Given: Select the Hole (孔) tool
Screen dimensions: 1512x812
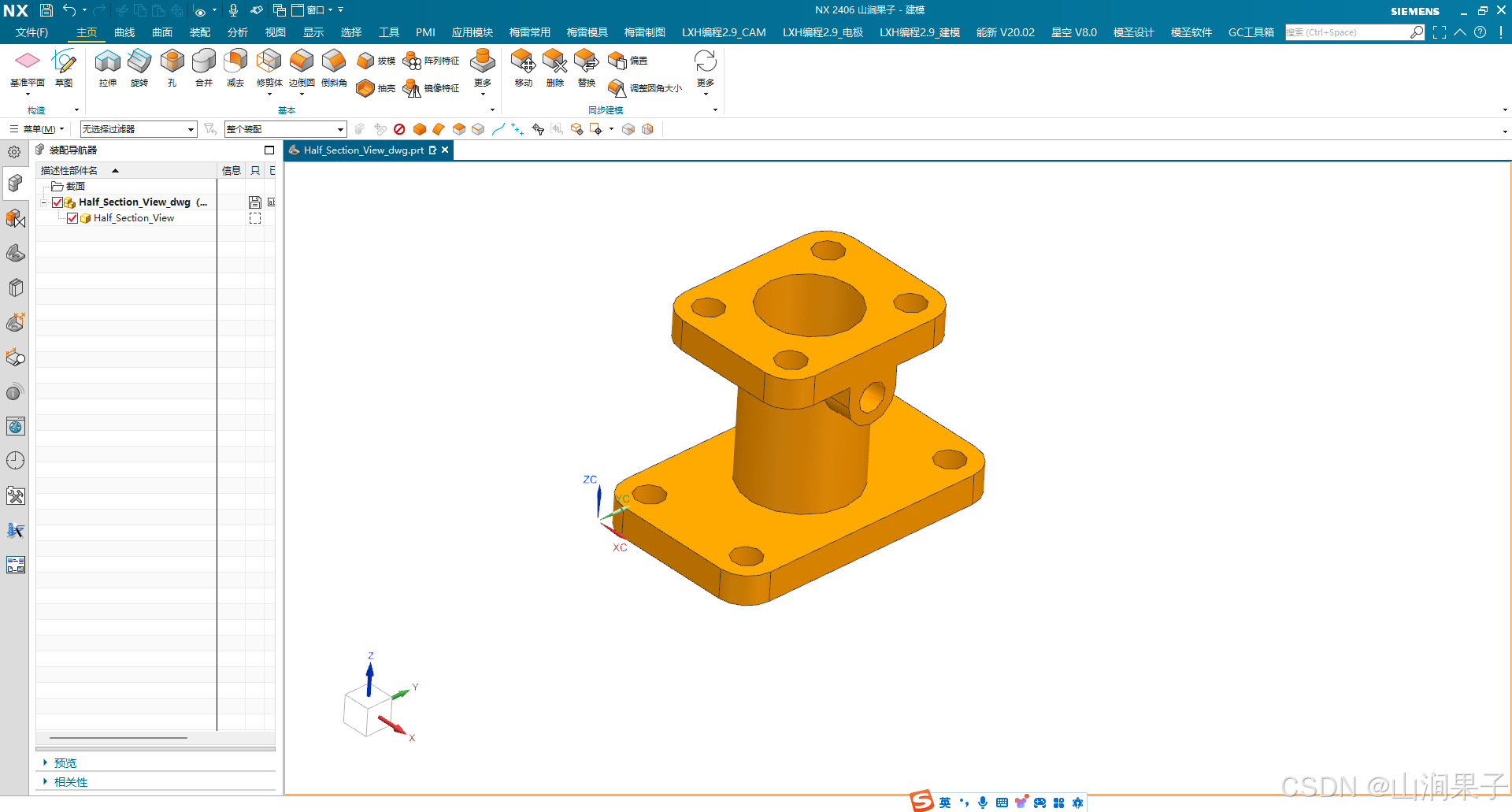Looking at the screenshot, I should (172, 69).
